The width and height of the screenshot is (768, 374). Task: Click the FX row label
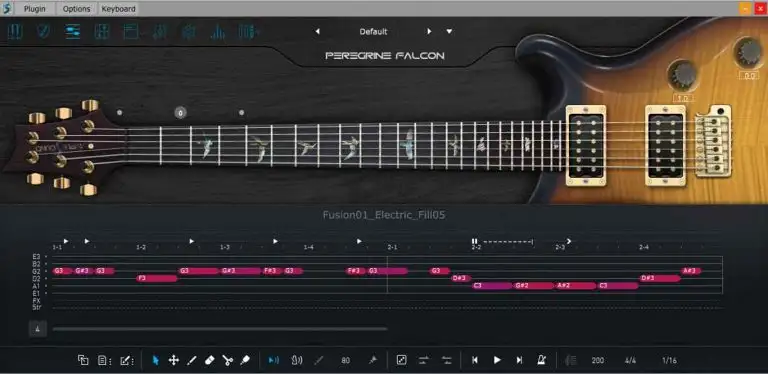pyautogui.click(x=37, y=301)
